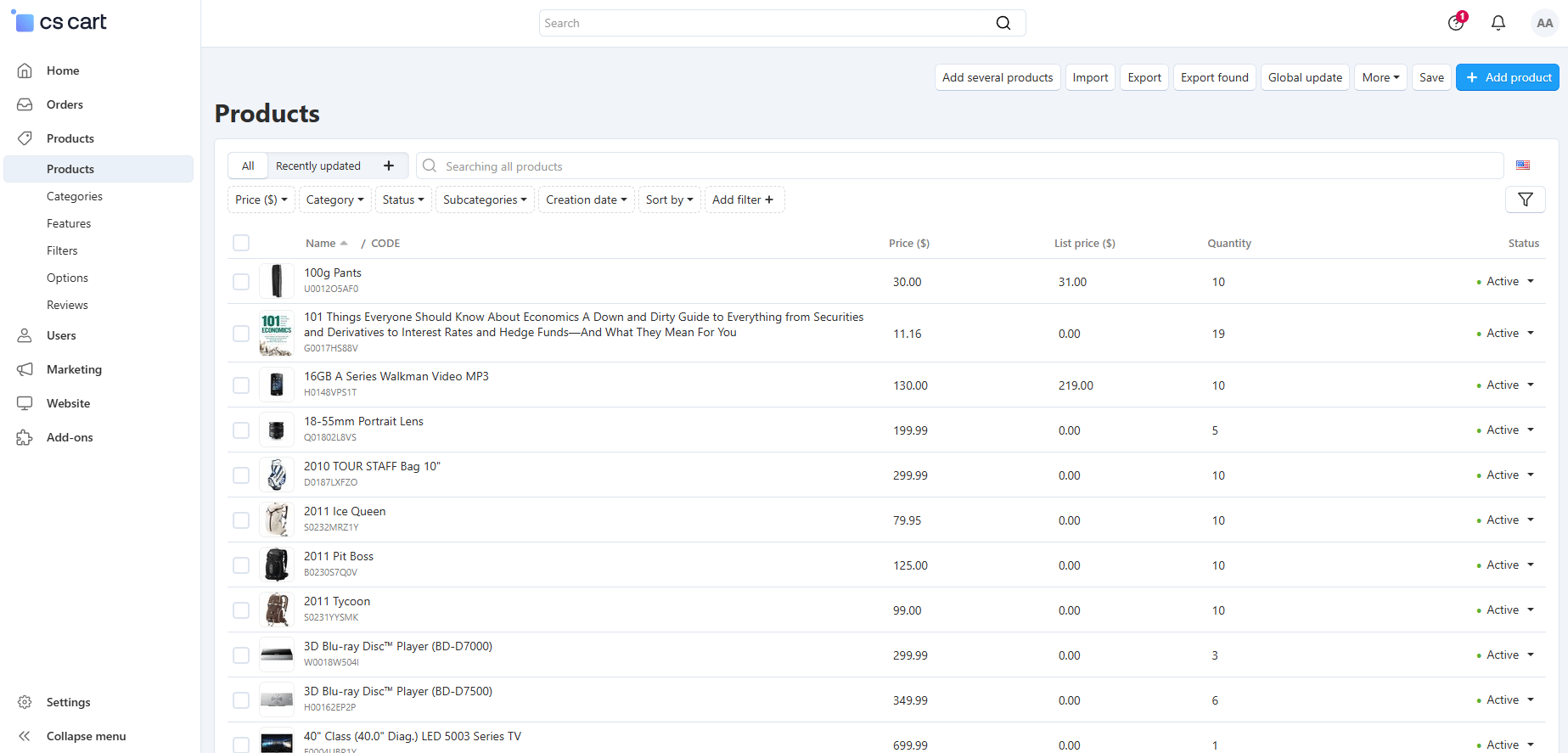This screenshot has width=1568, height=753.
Task: Select the All saved search tab
Action: tap(248, 166)
